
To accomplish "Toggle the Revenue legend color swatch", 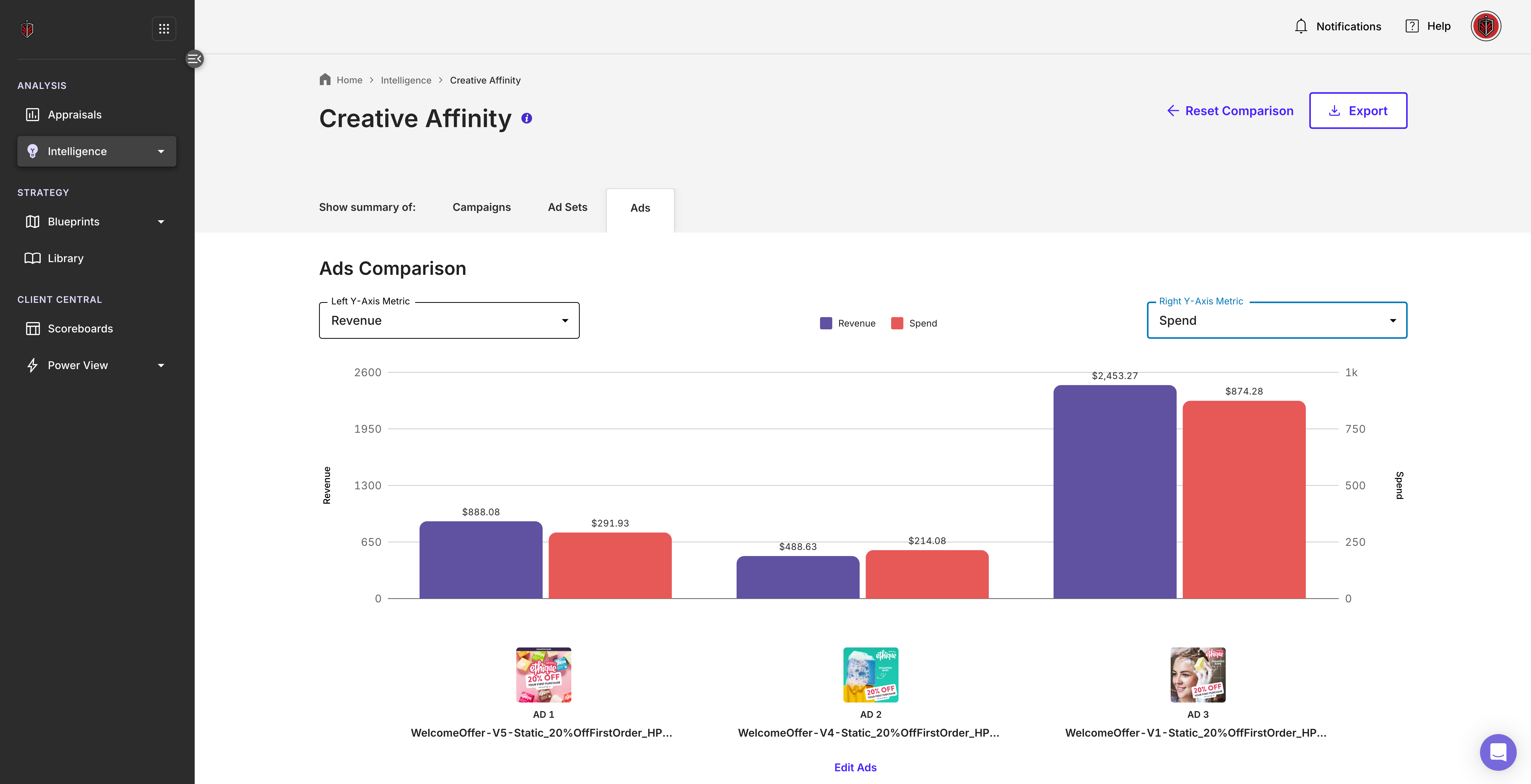I will click(x=826, y=323).
